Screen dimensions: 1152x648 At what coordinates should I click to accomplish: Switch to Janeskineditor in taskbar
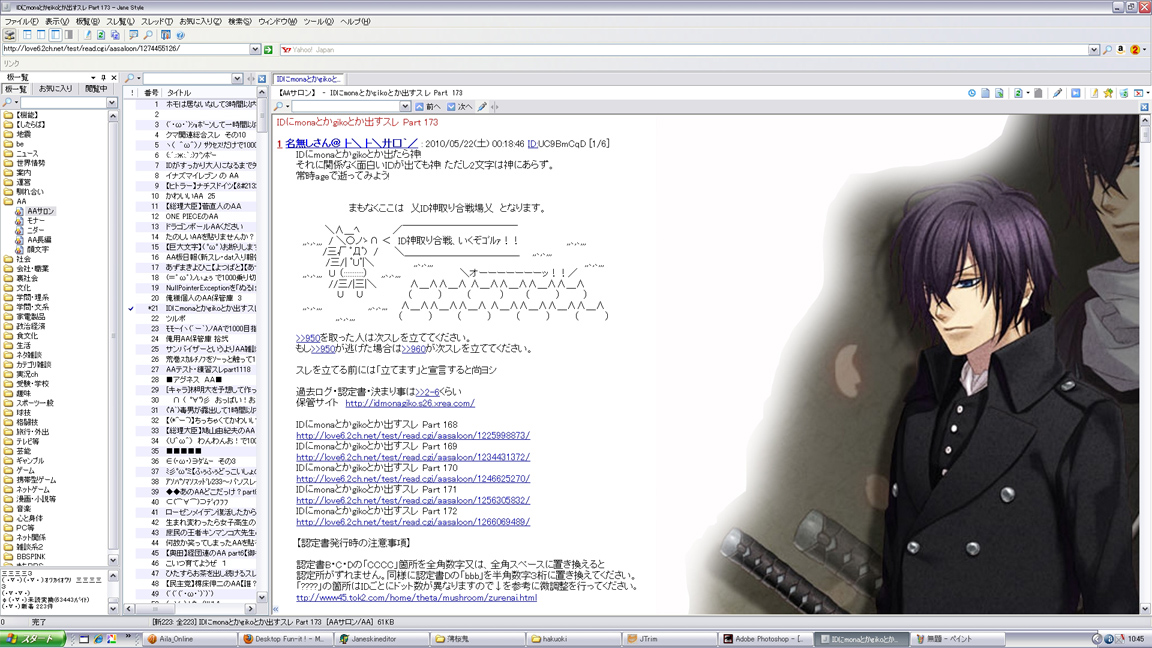380,639
